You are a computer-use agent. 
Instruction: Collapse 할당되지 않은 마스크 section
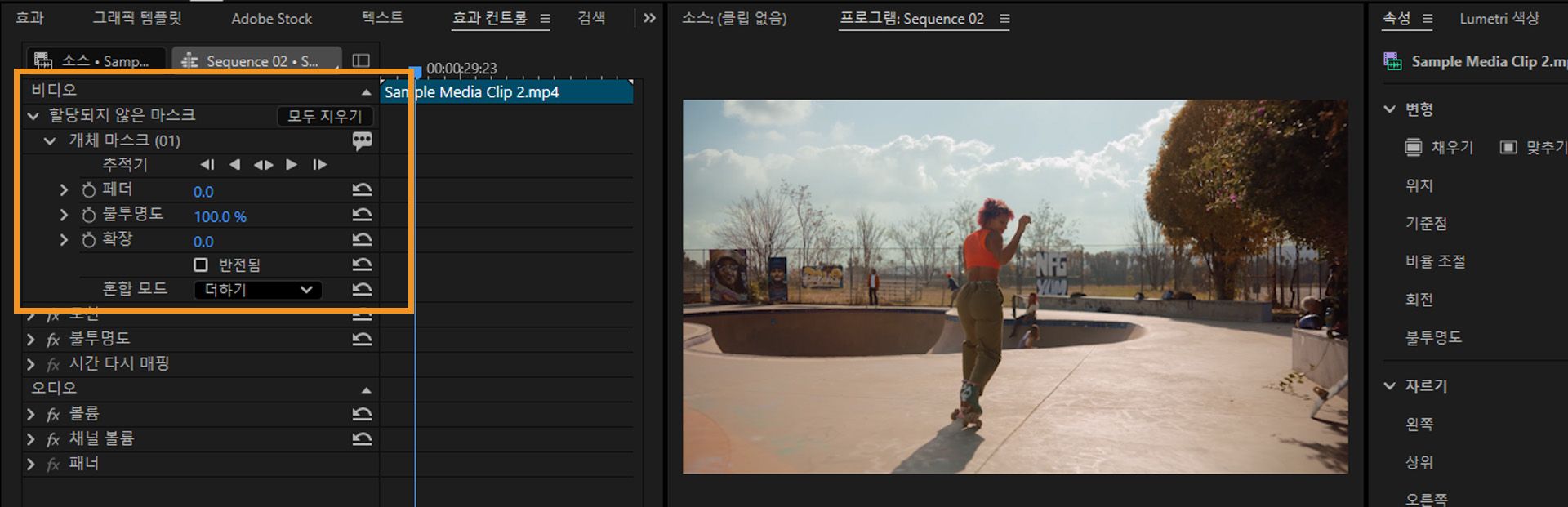pos(33,116)
